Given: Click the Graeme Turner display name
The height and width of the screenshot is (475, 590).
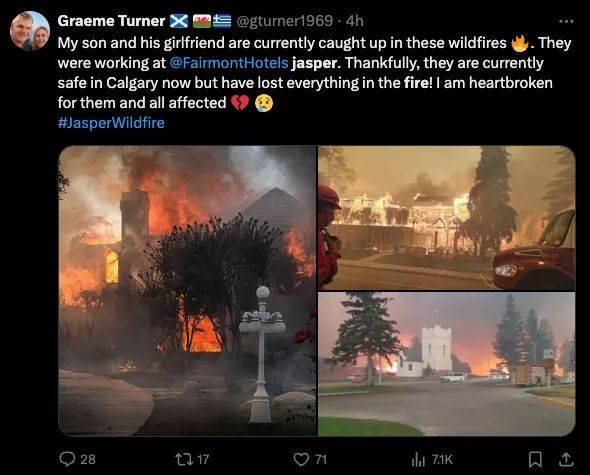Looking at the screenshot, I should [x=111, y=21].
